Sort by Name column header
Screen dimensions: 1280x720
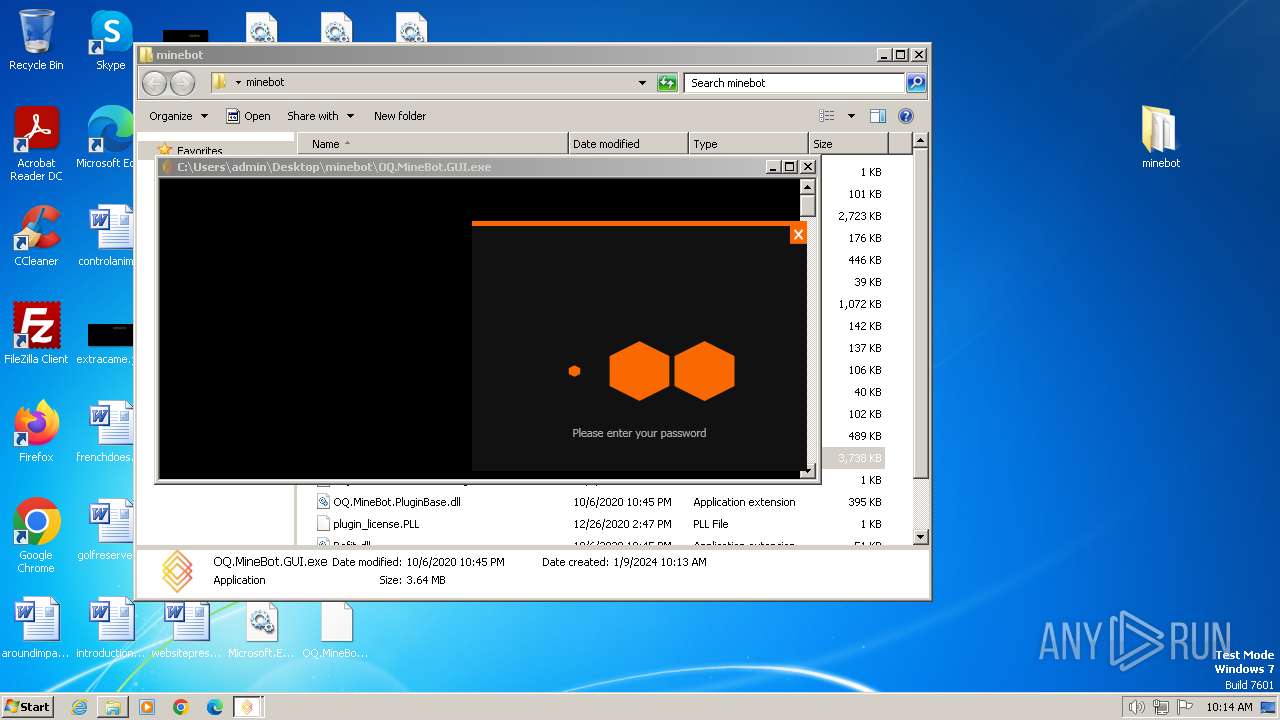pyautogui.click(x=433, y=144)
